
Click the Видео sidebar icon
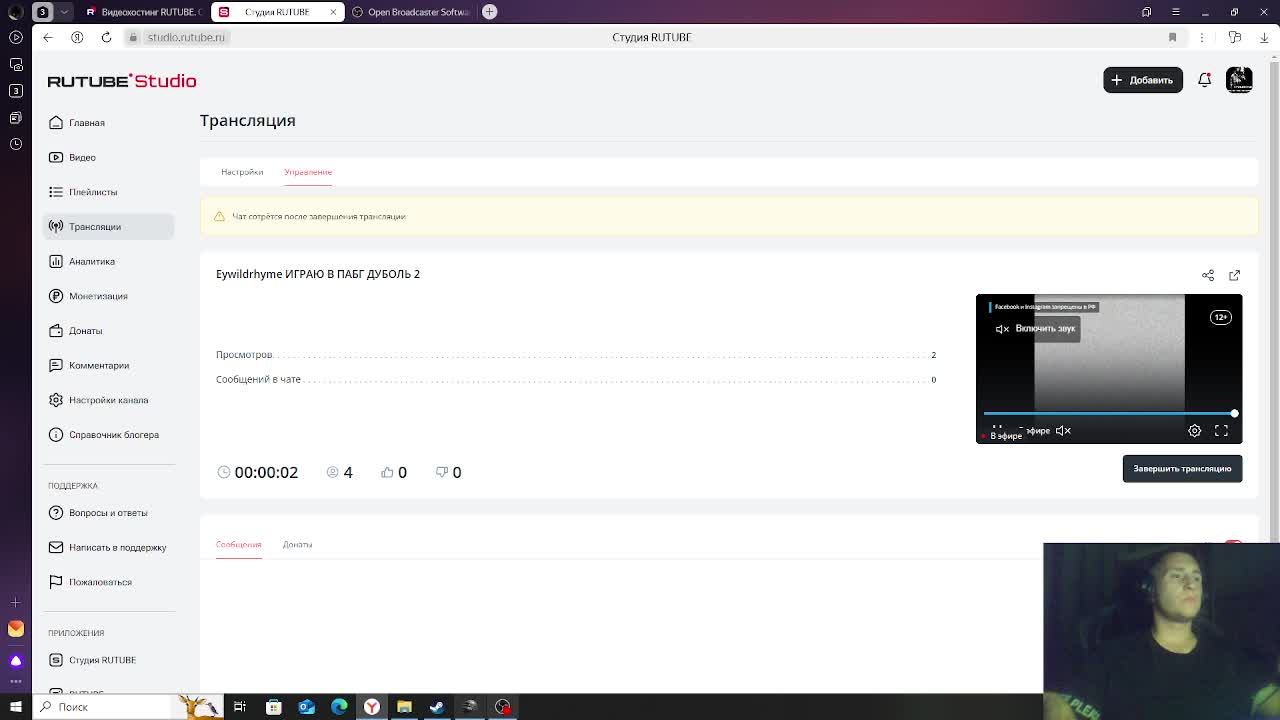56,157
